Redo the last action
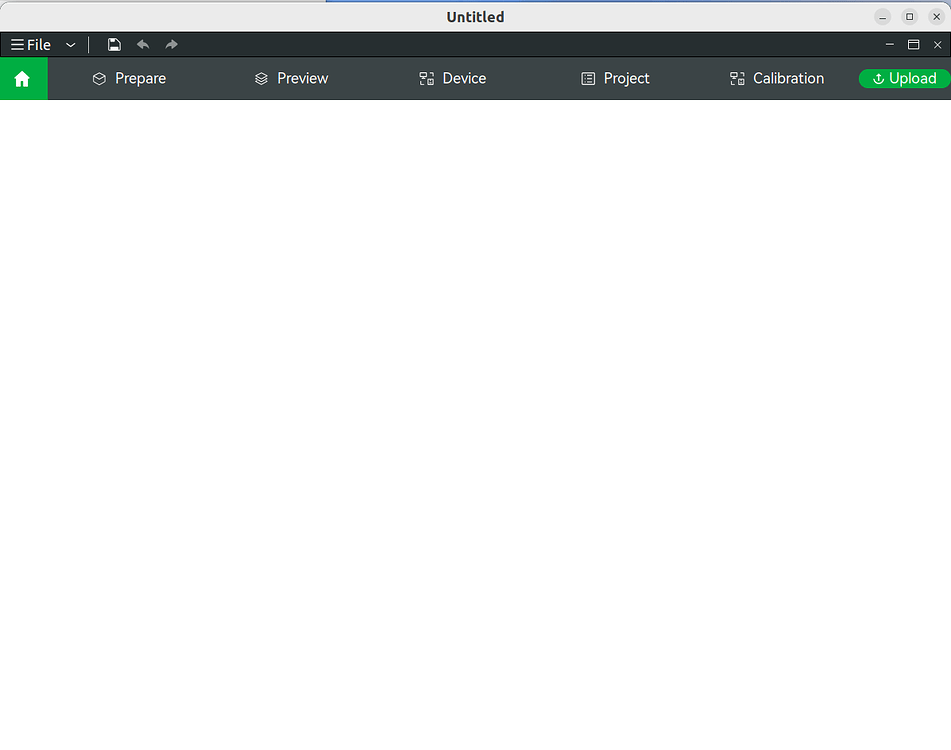The image size is (951, 750). coord(172,45)
